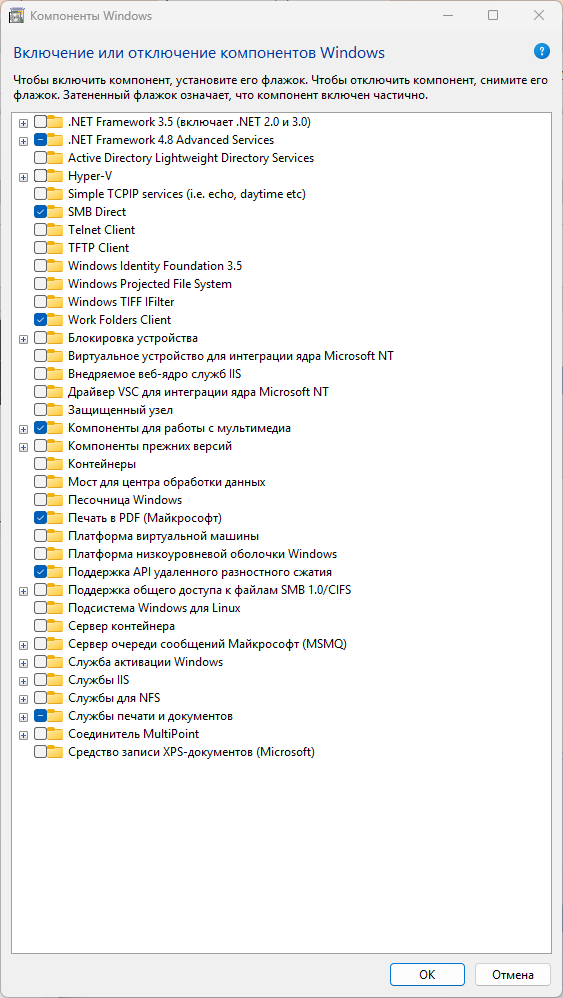The width and height of the screenshot is (563, 998).
Task: Click the Песочница Windows folder icon
Action: tap(55, 500)
